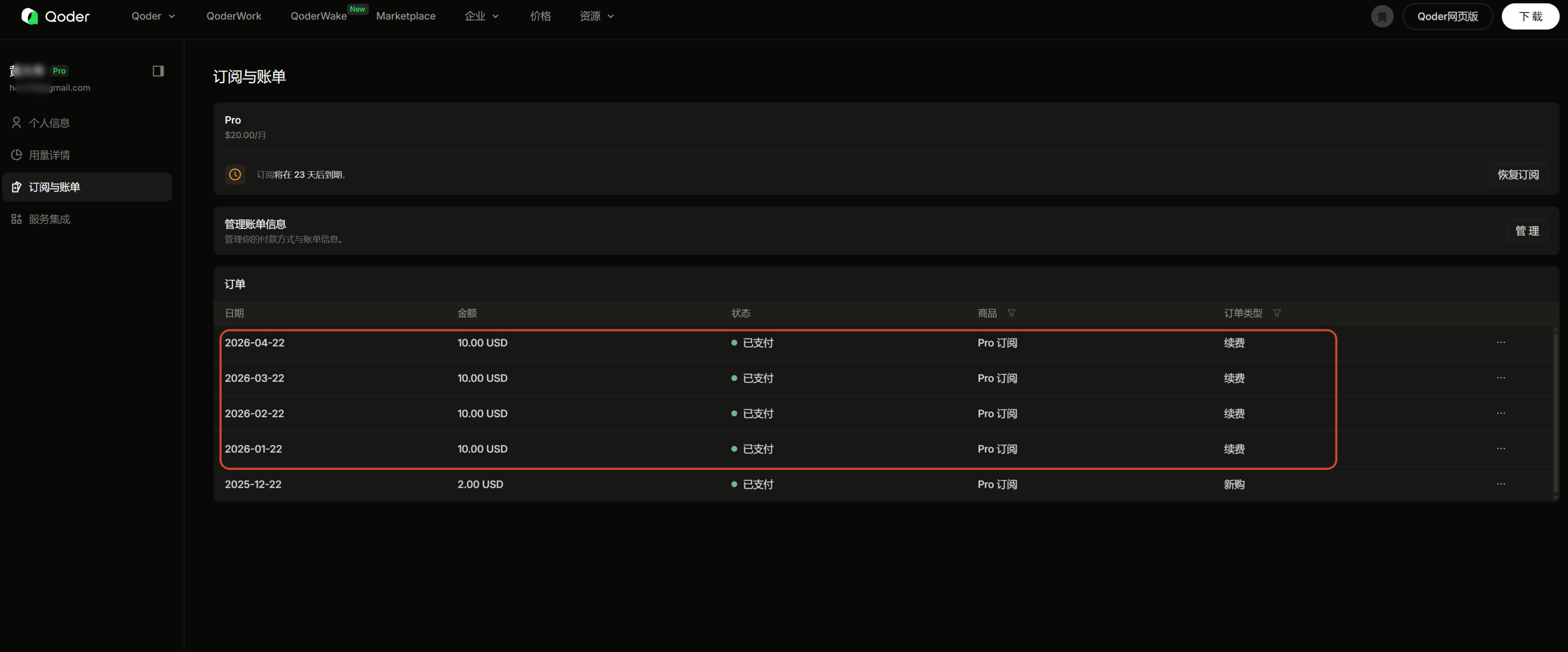Click the 2026-03-22 date cell
Screen dimensions: 1568x652
click(x=254, y=378)
